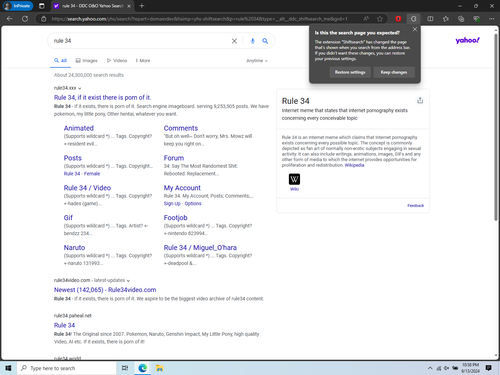The width and height of the screenshot is (500, 375).
Task: Click Keep changes button
Action: (x=394, y=72)
